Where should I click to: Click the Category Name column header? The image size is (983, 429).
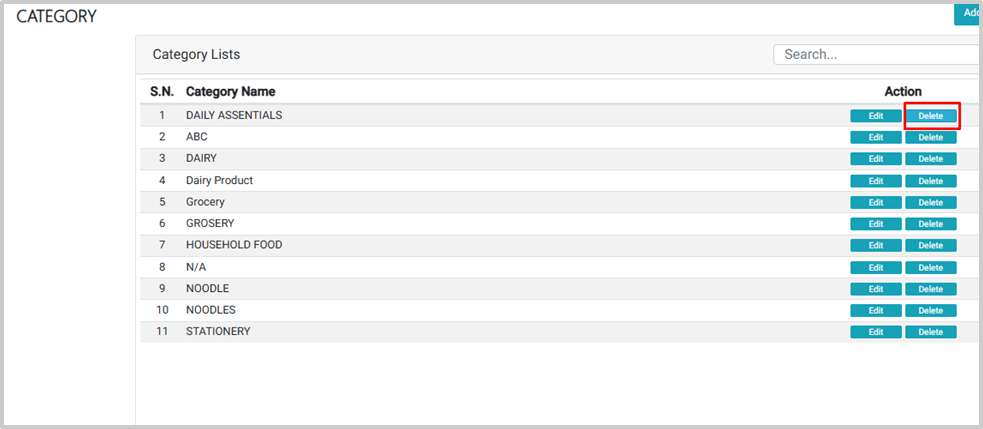click(230, 92)
